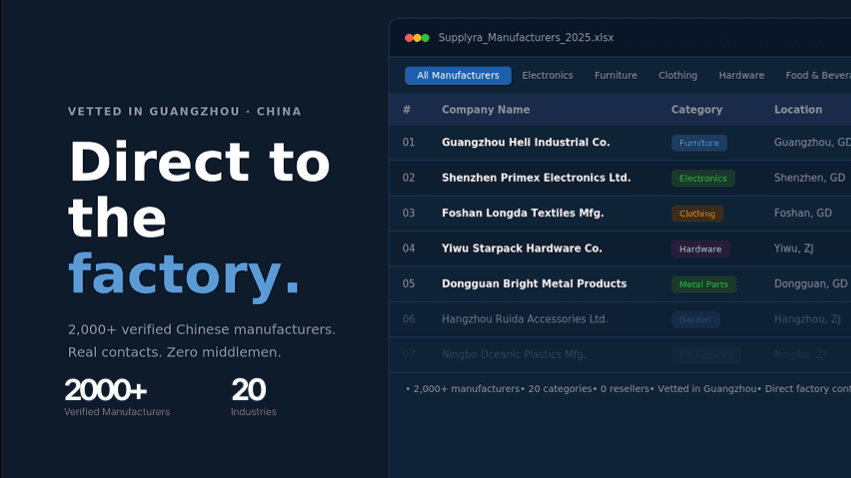Click the yellow minimize dot
Image resolution: width=851 pixels, height=478 pixels.
pyautogui.click(x=417, y=38)
